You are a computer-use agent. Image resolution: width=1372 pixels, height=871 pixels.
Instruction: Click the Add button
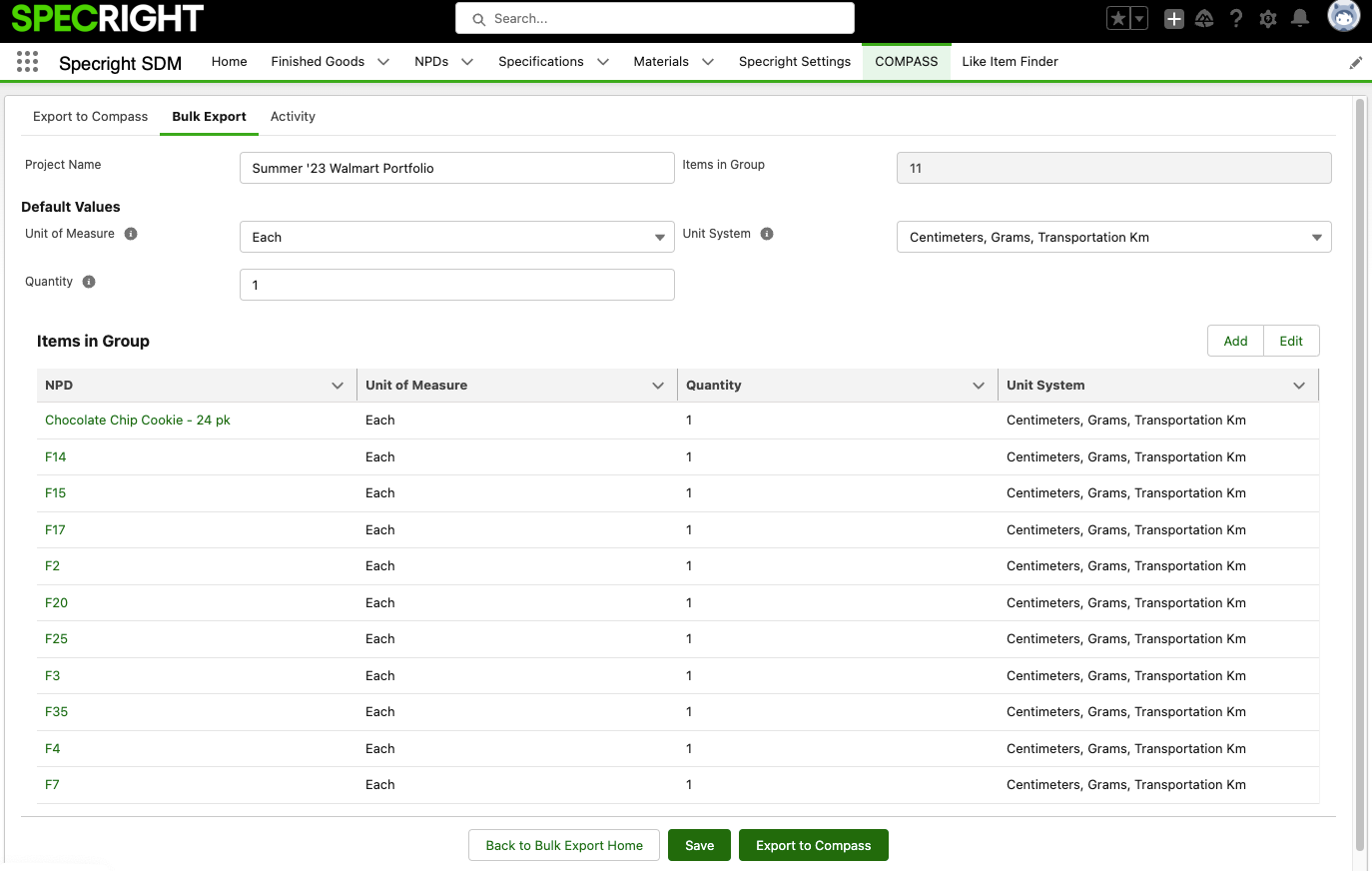[x=1236, y=341]
